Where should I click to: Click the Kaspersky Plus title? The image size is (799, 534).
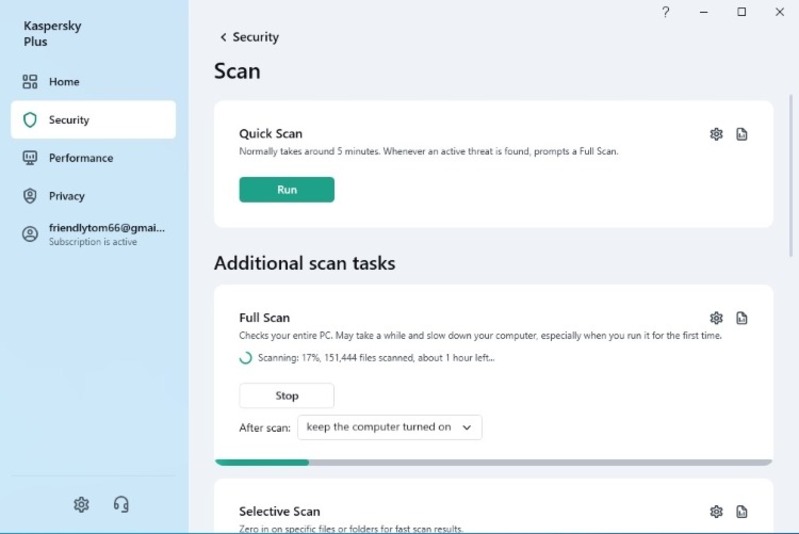coord(52,34)
